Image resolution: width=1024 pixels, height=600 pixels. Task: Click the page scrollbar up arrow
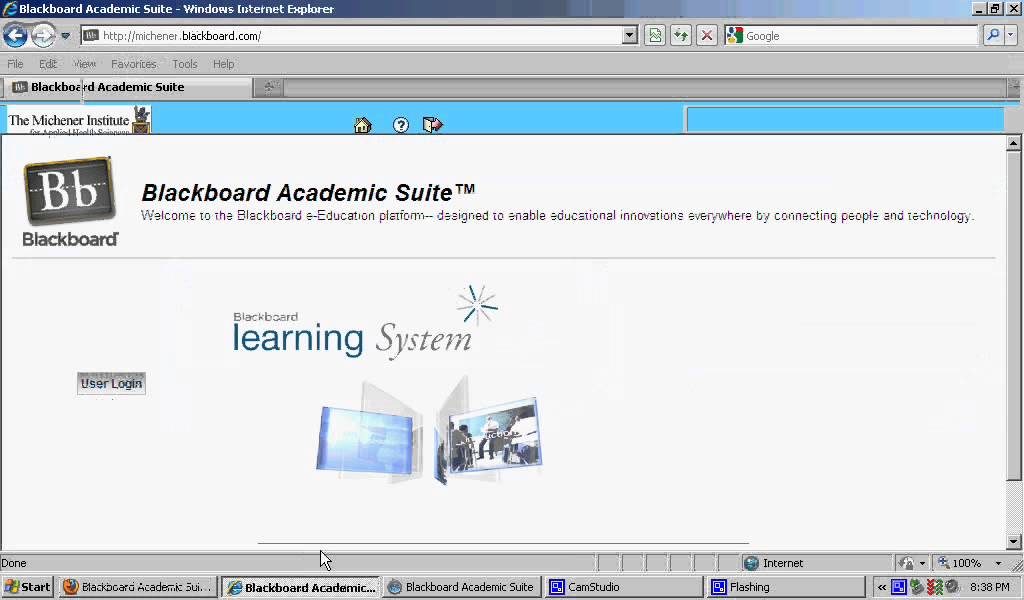coord(1013,143)
